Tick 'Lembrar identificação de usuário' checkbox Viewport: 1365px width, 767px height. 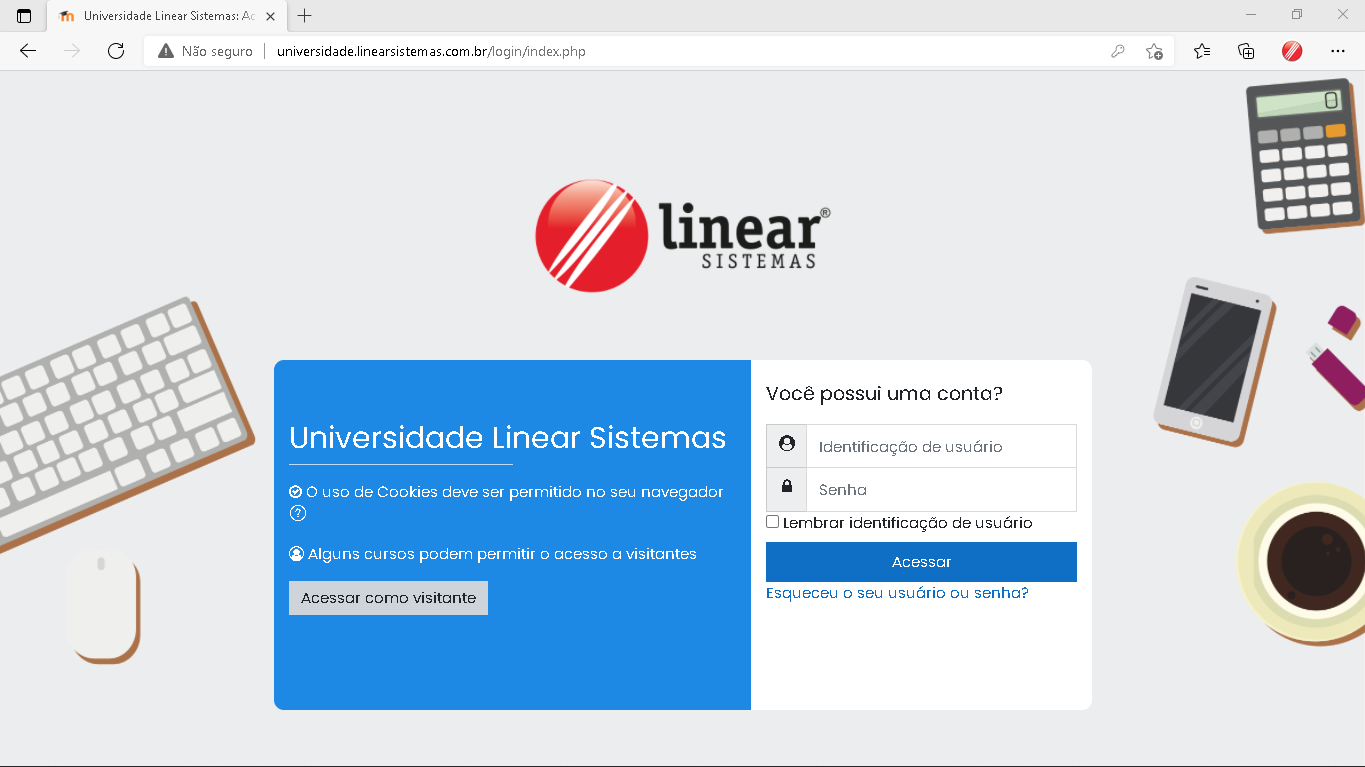tap(772, 522)
